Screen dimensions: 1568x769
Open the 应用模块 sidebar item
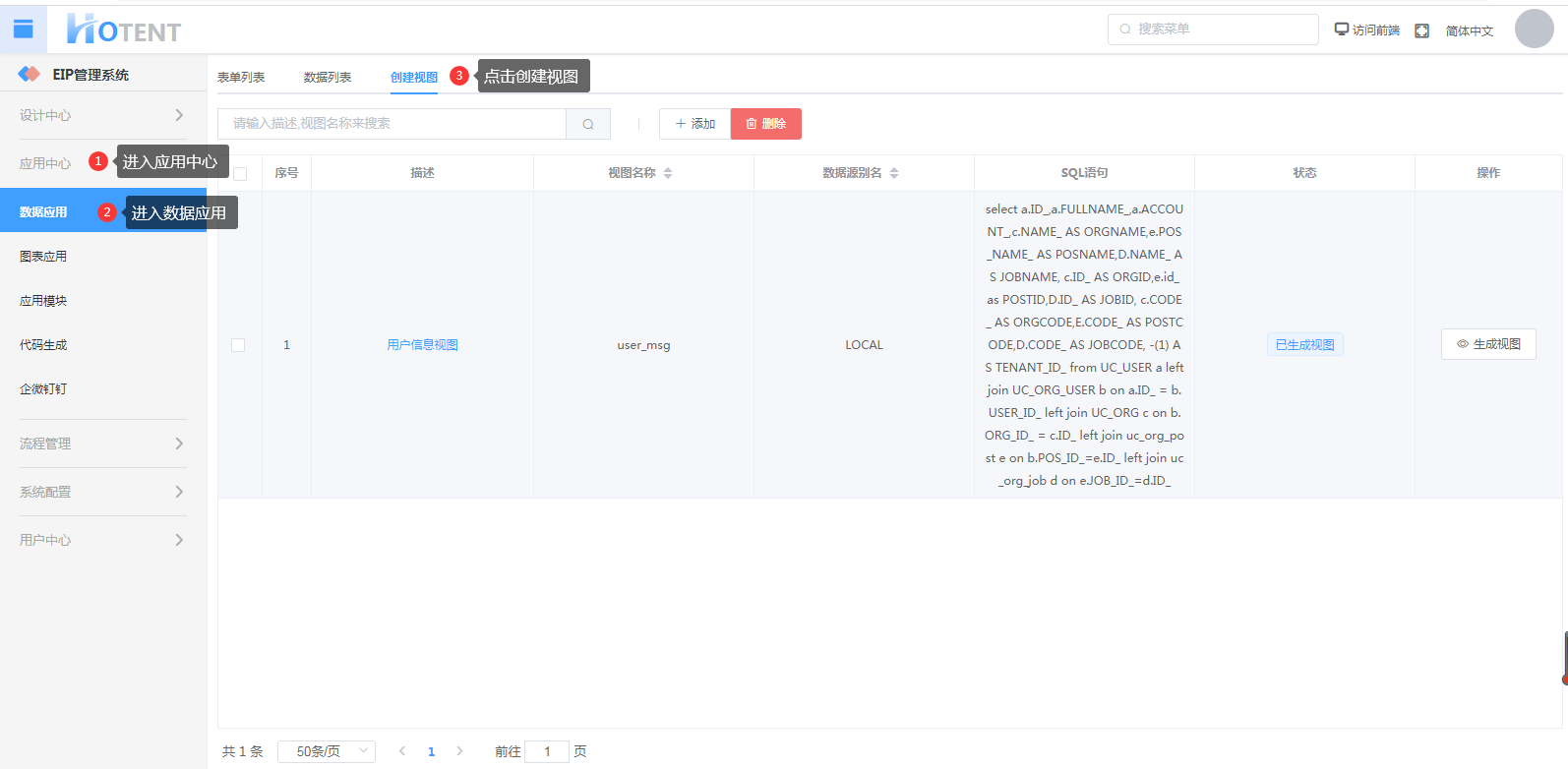point(102,301)
